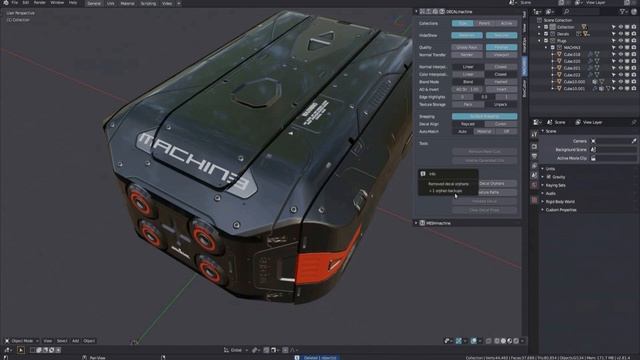Click the pivot point icon beside Global
Image resolution: width=640 pixels, height=360 pixels.
point(256,350)
